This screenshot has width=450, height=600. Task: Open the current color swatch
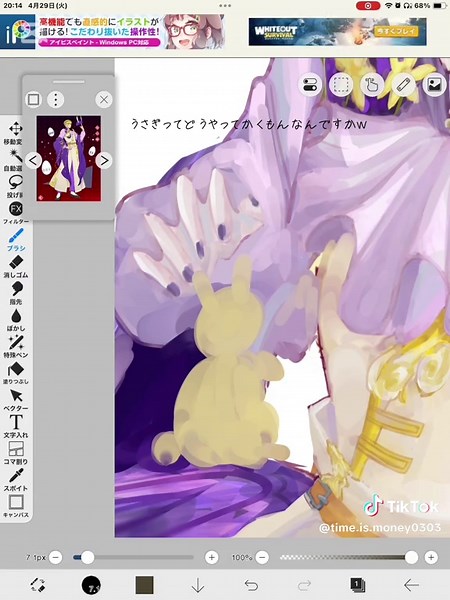(145, 585)
